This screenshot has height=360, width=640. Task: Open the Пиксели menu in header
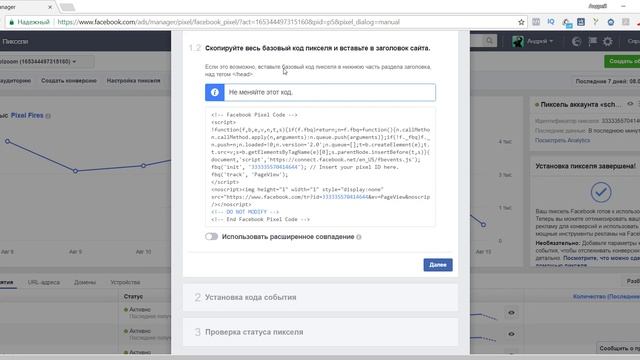15,41
